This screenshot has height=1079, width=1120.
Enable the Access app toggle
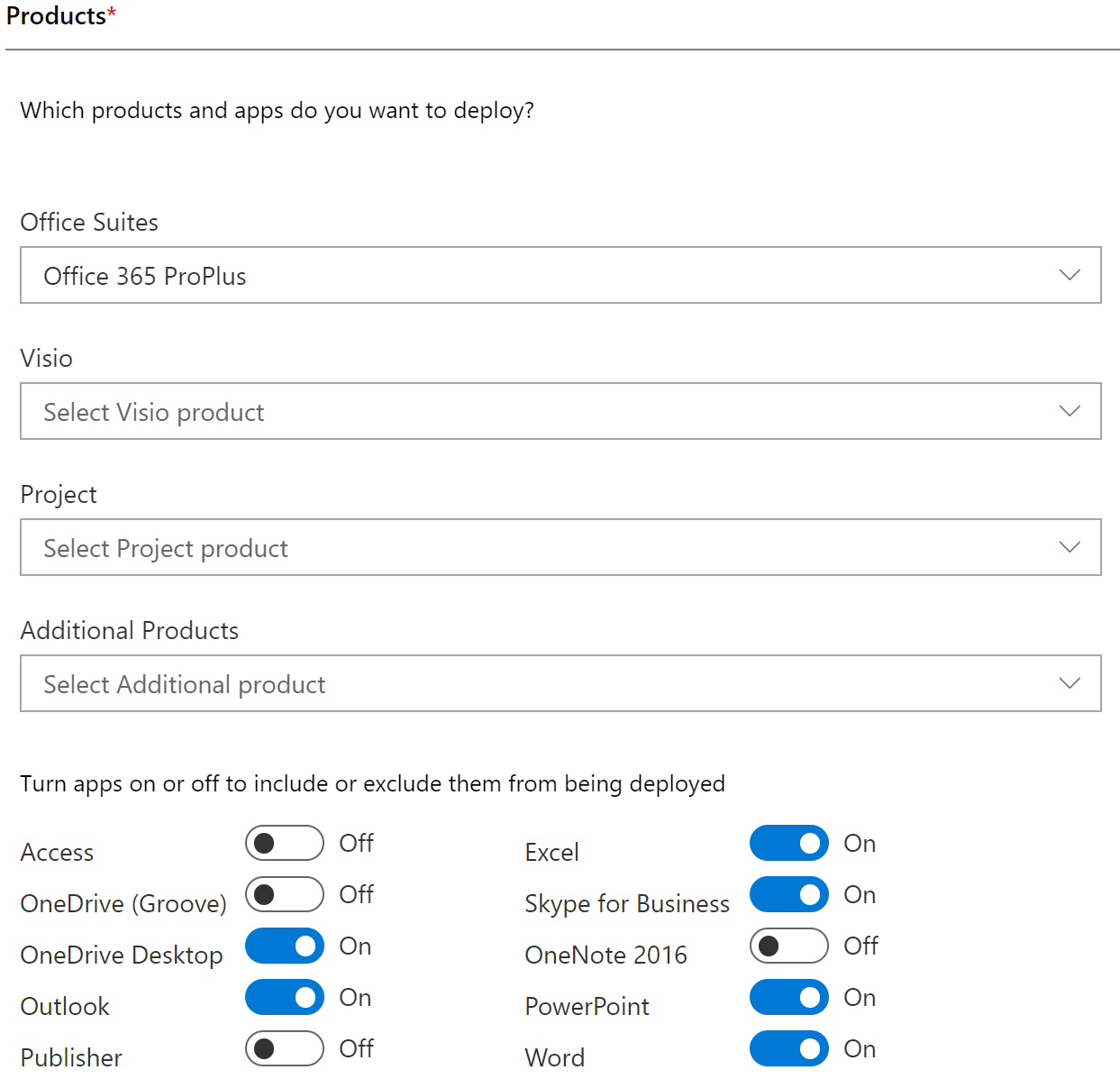(285, 843)
